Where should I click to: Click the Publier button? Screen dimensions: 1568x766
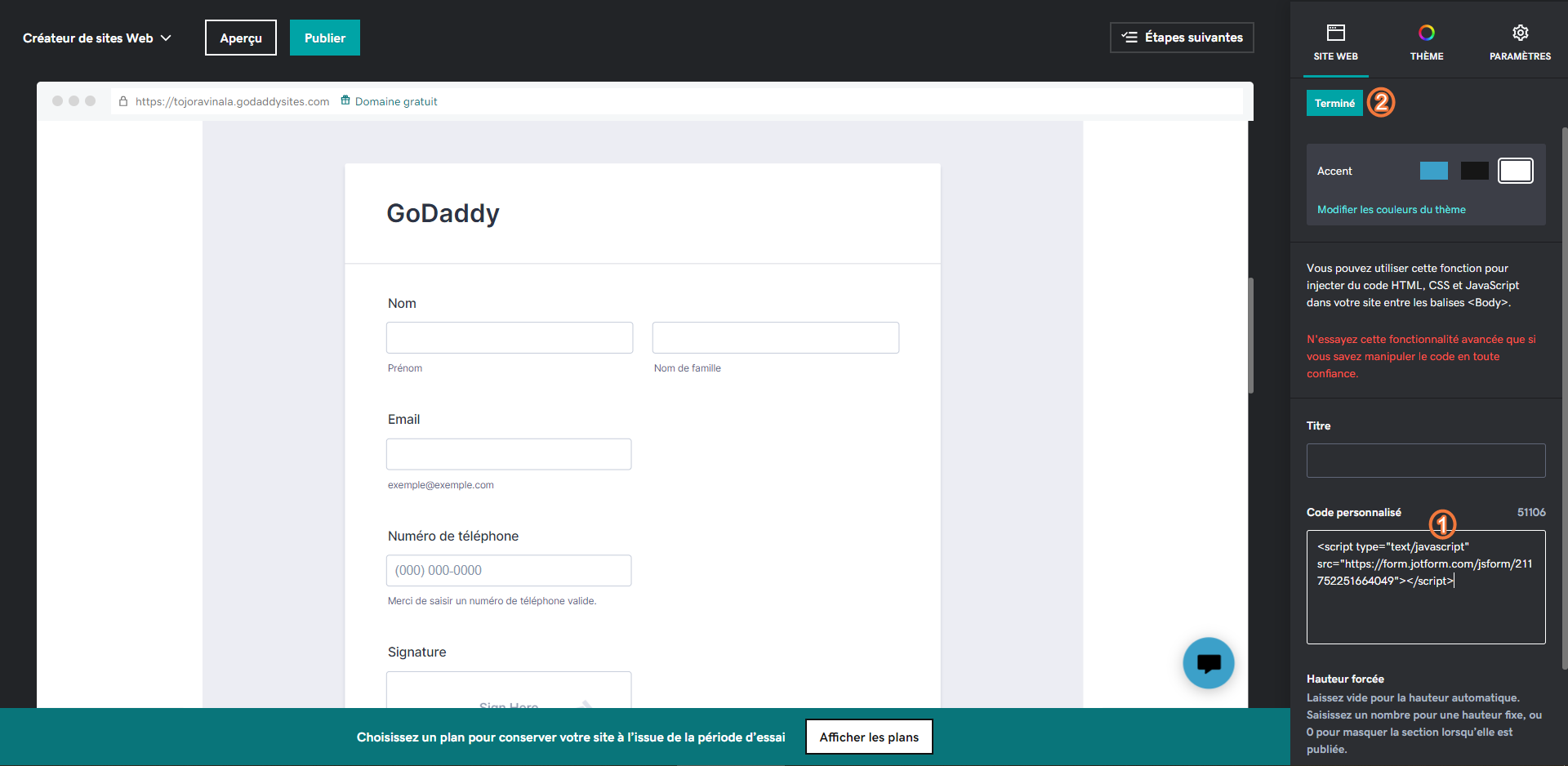click(325, 38)
